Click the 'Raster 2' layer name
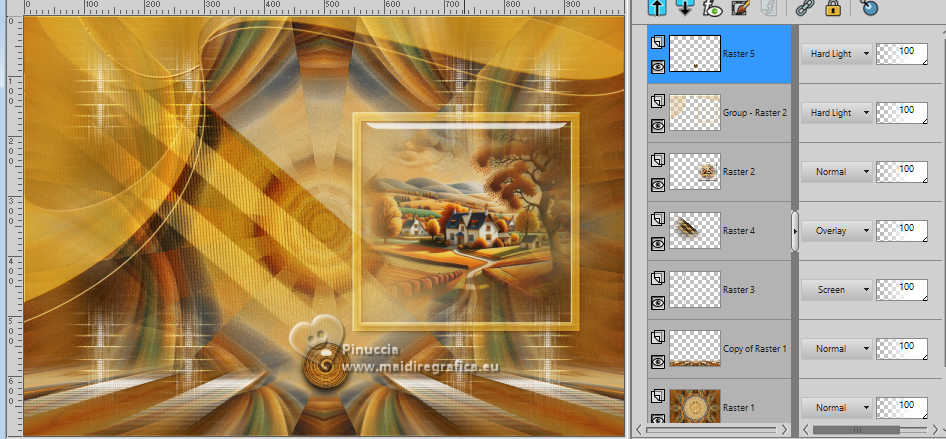The height and width of the screenshot is (439, 946). click(738, 172)
